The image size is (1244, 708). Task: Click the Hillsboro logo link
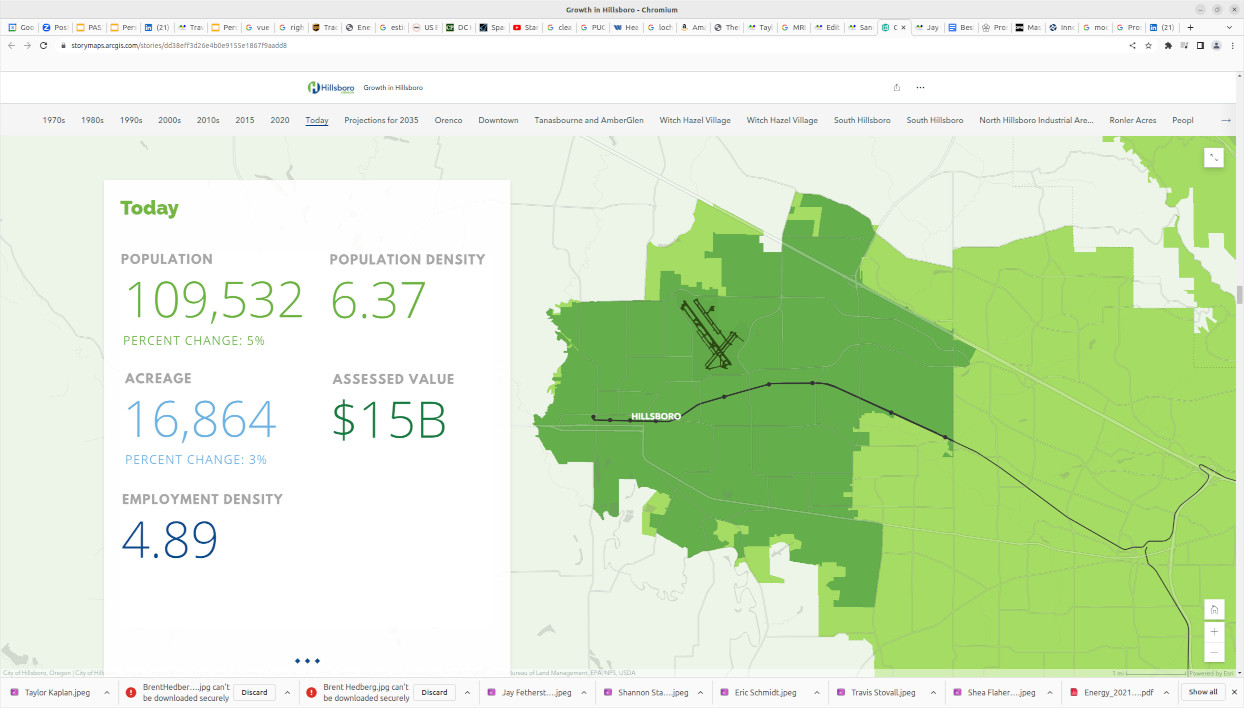[331, 88]
